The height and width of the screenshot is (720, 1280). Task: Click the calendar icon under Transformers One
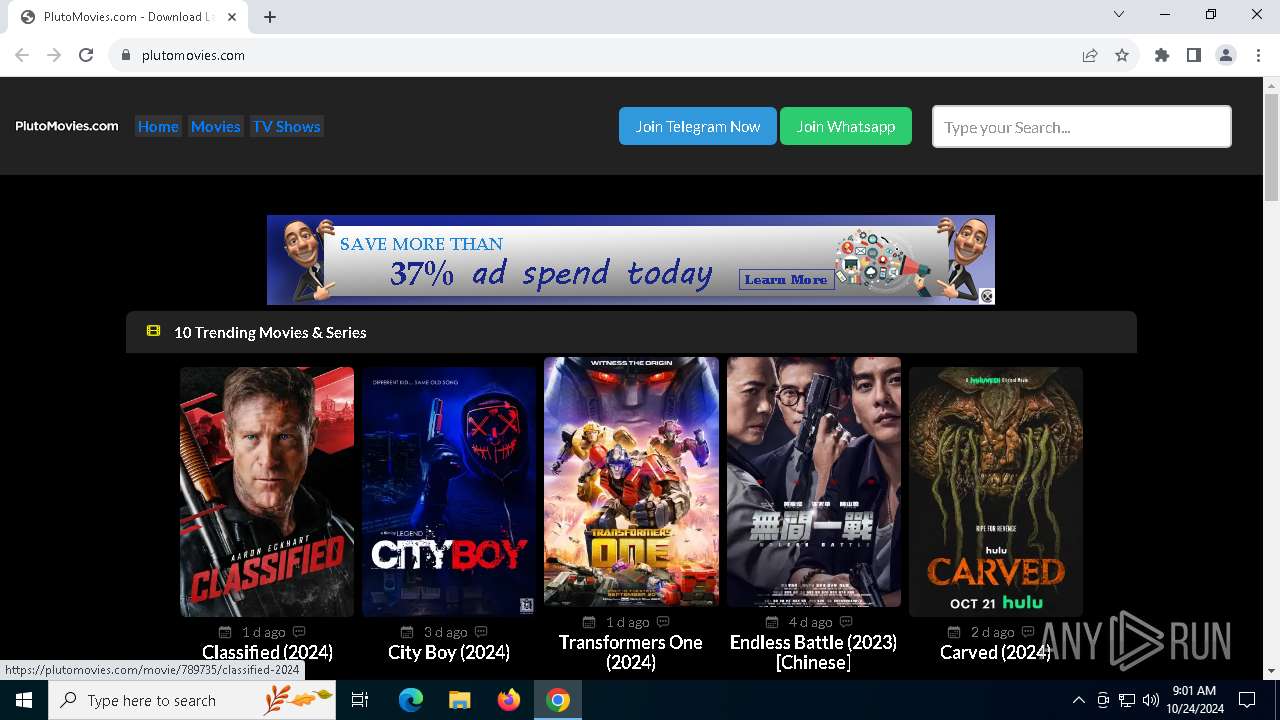tap(589, 622)
